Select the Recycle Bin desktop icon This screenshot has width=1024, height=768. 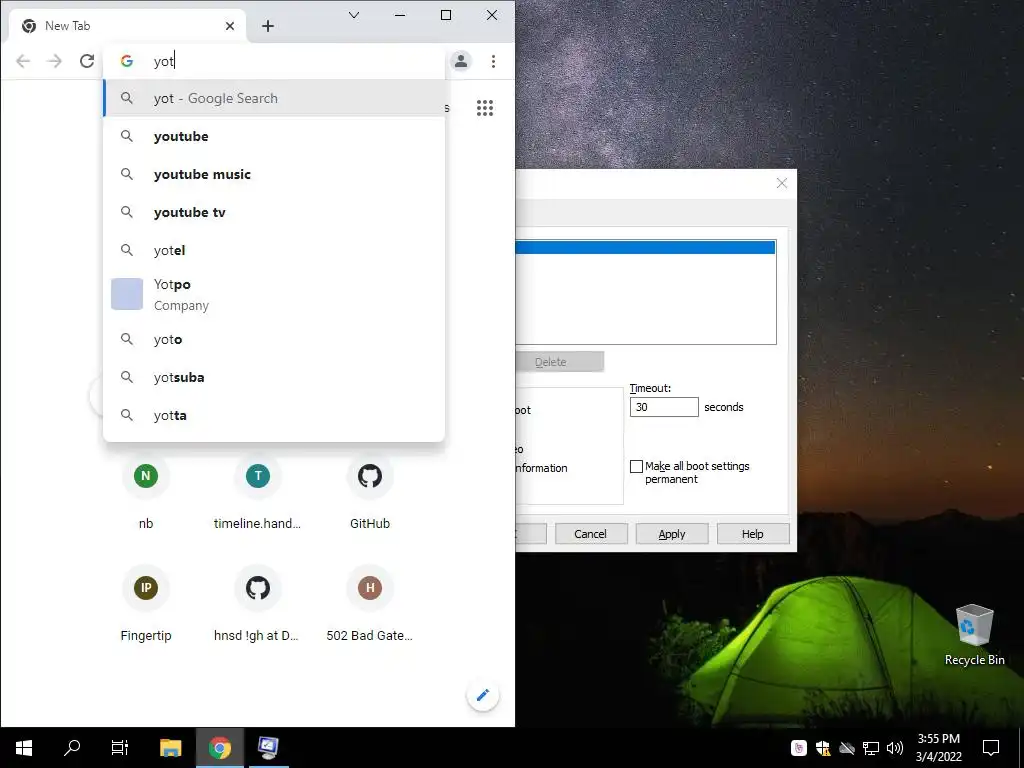pos(974,635)
